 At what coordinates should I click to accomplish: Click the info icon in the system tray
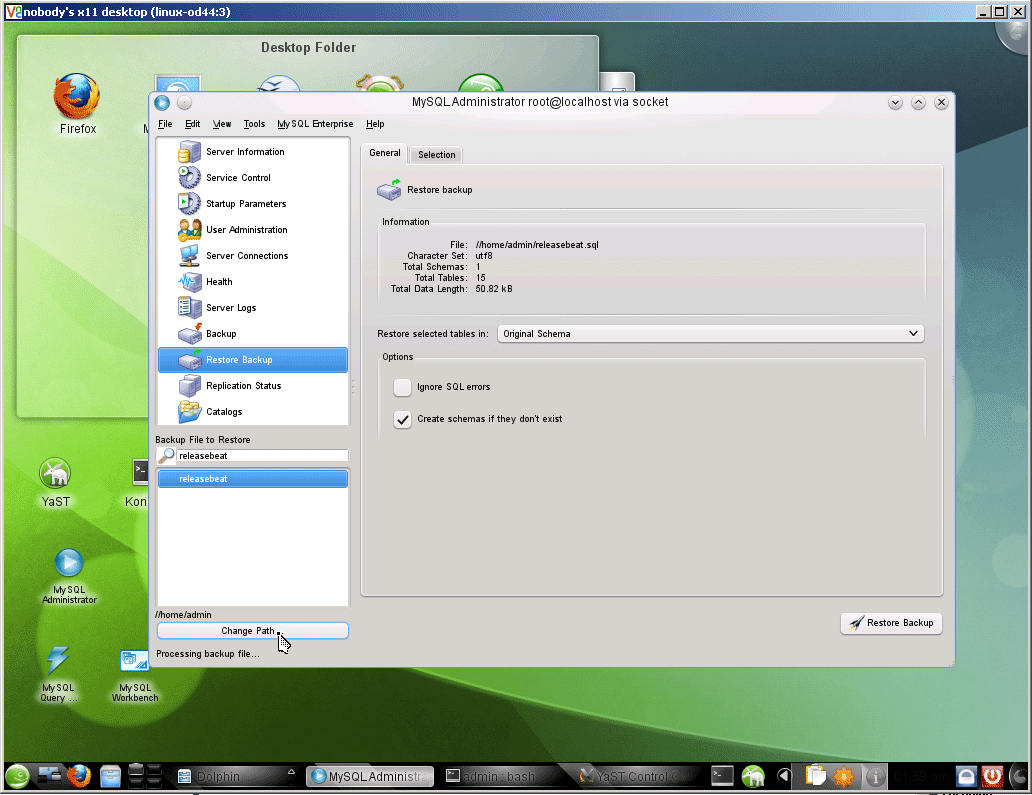pyautogui.click(x=875, y=777)
